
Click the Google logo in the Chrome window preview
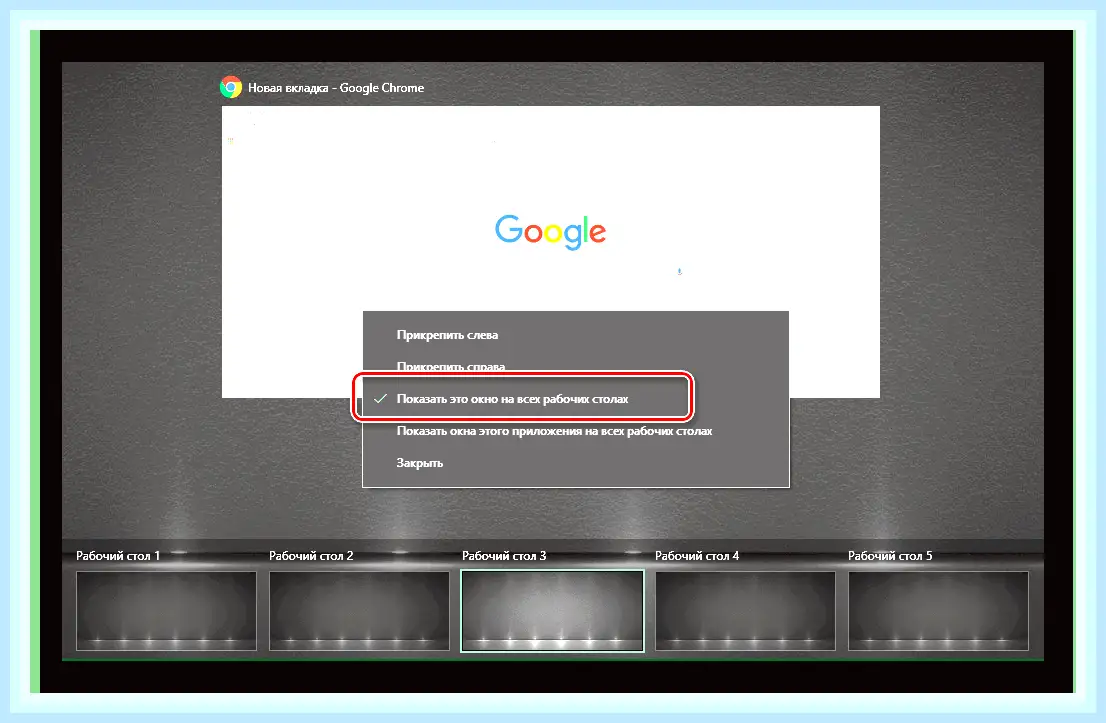(x=550, y=231)
